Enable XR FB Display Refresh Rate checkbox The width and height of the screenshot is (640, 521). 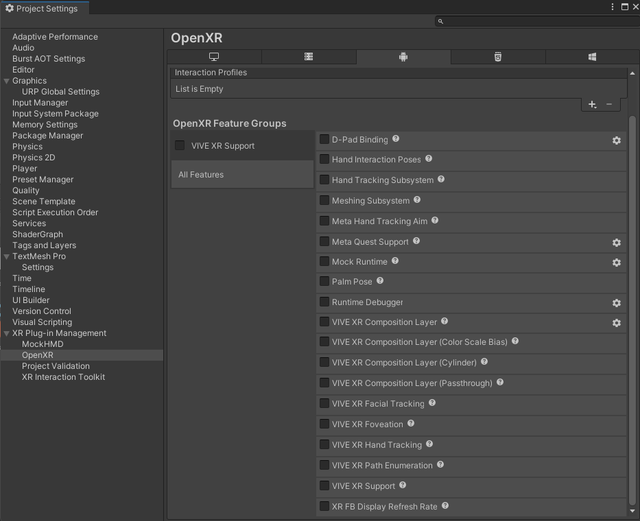click(324, 506)
